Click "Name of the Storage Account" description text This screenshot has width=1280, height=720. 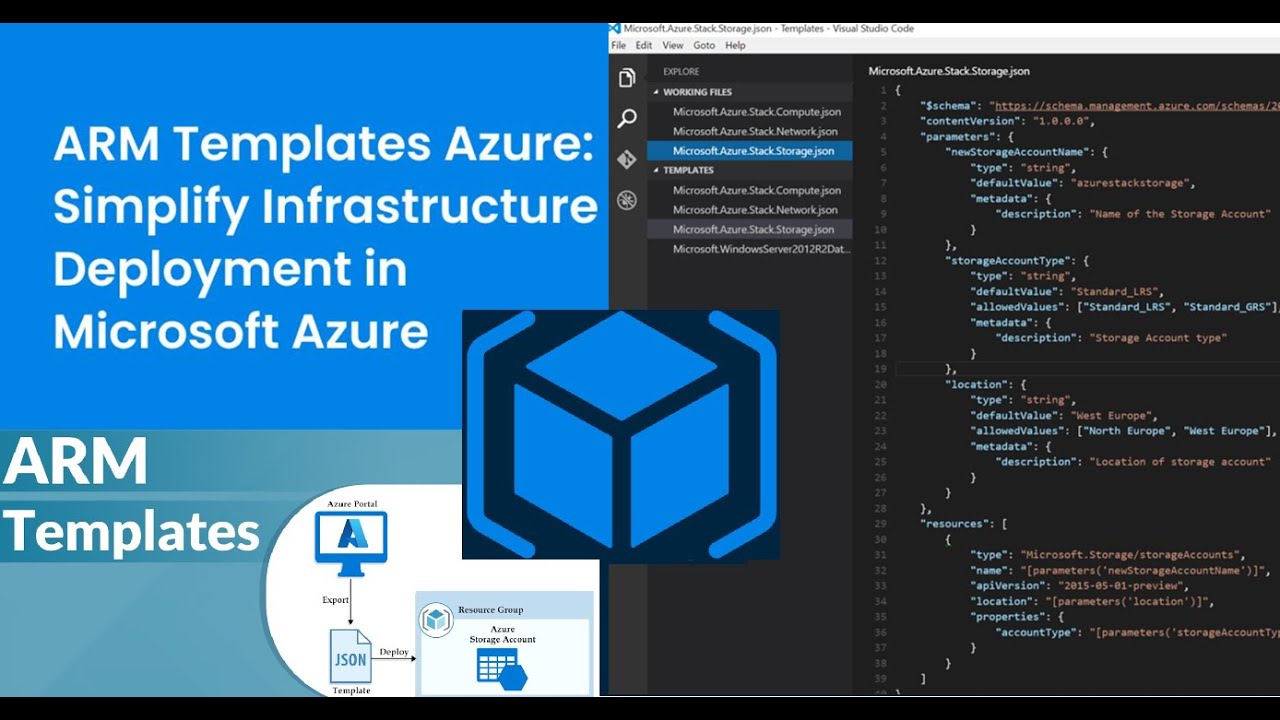pyautogui.click(x=1180, y=214)
